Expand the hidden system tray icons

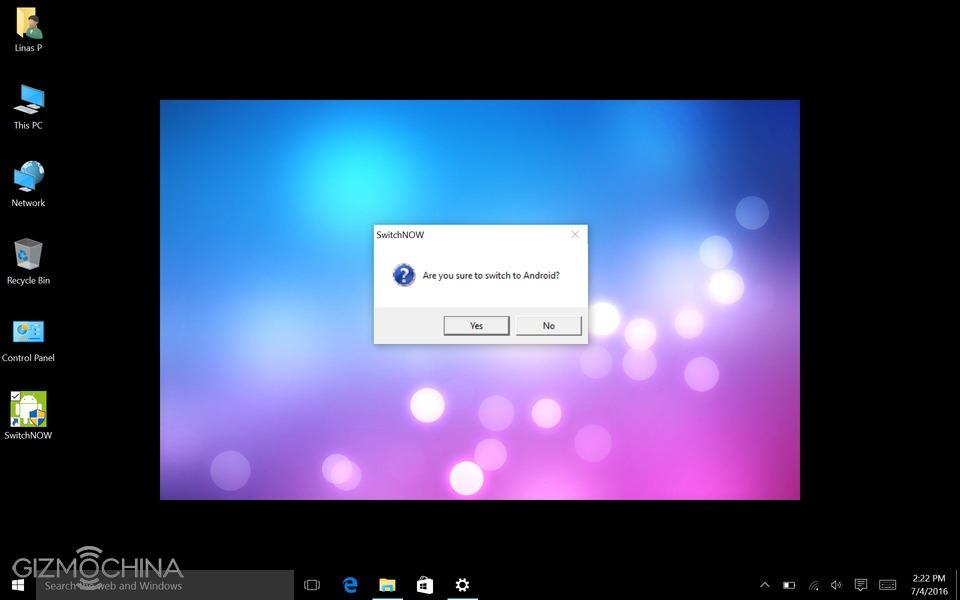765,585
